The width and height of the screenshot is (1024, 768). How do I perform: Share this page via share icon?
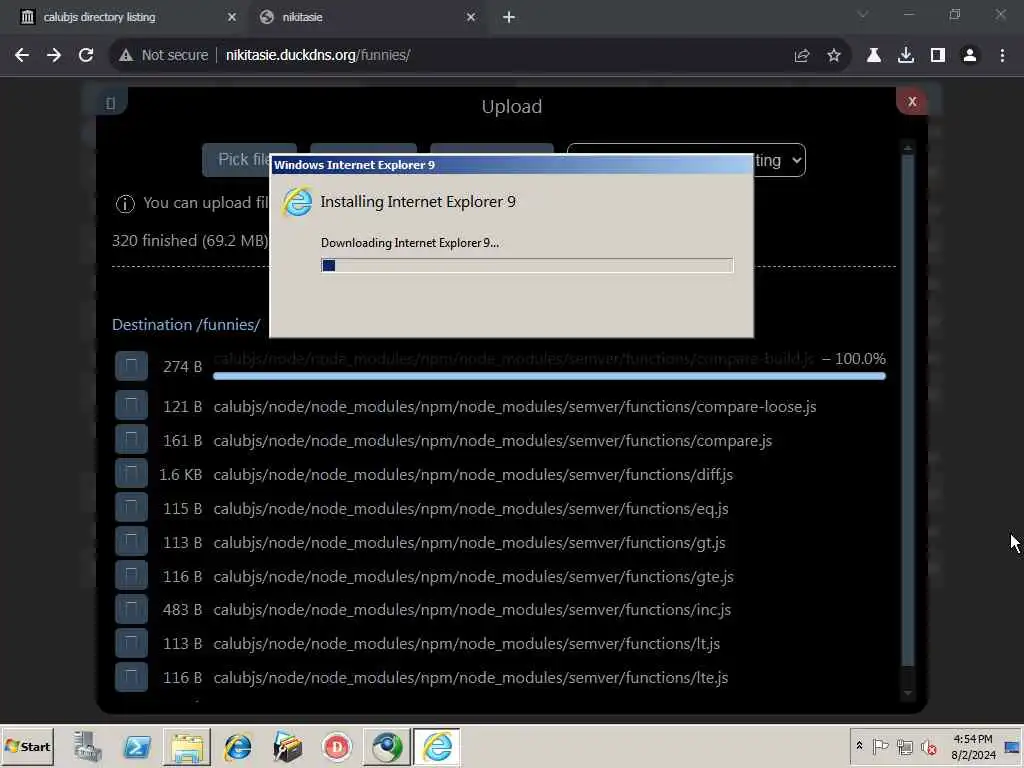[x=802, y=56]
